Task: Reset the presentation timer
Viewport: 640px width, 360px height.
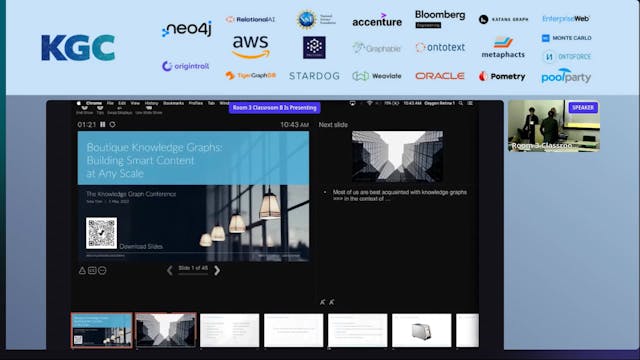Action: [x=112, y=124]
